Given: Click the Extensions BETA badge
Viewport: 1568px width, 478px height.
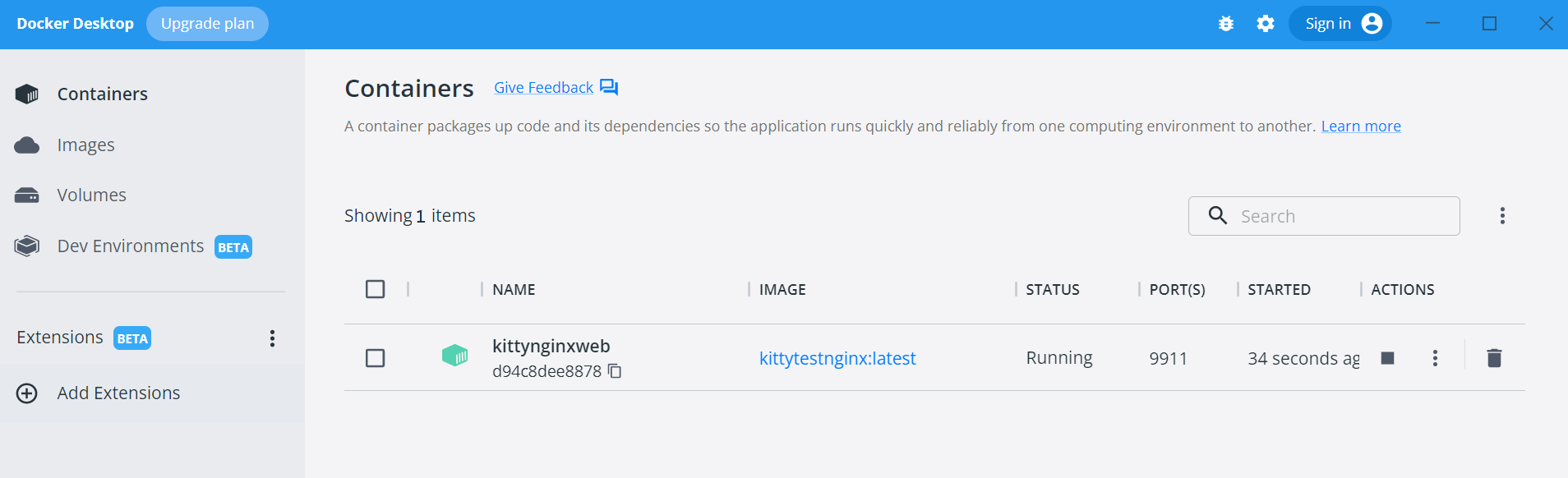Looking at the screenshot, I should tap(132, 338).
